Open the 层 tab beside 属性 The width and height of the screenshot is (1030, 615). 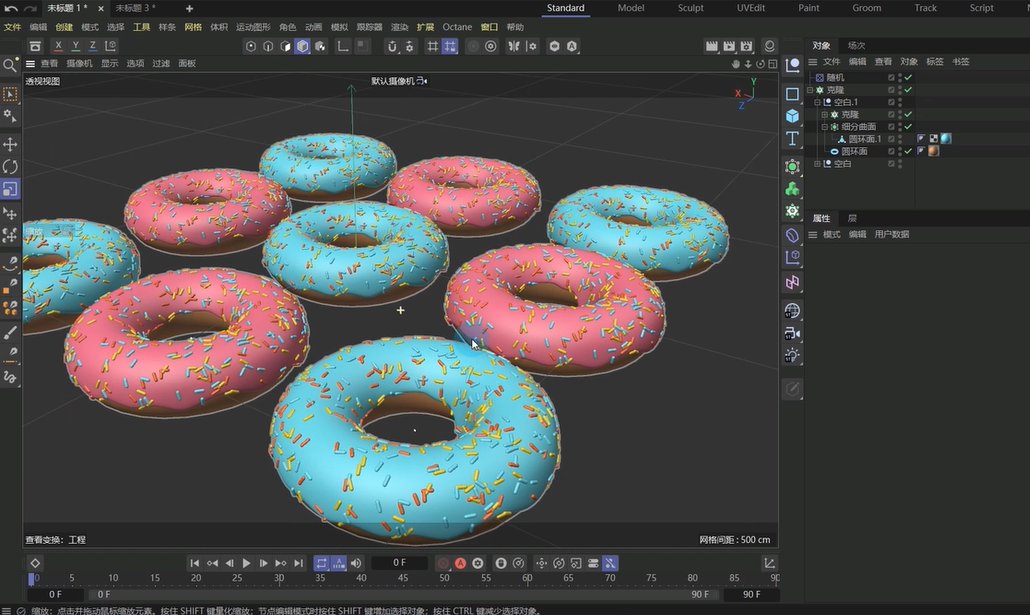852,218
